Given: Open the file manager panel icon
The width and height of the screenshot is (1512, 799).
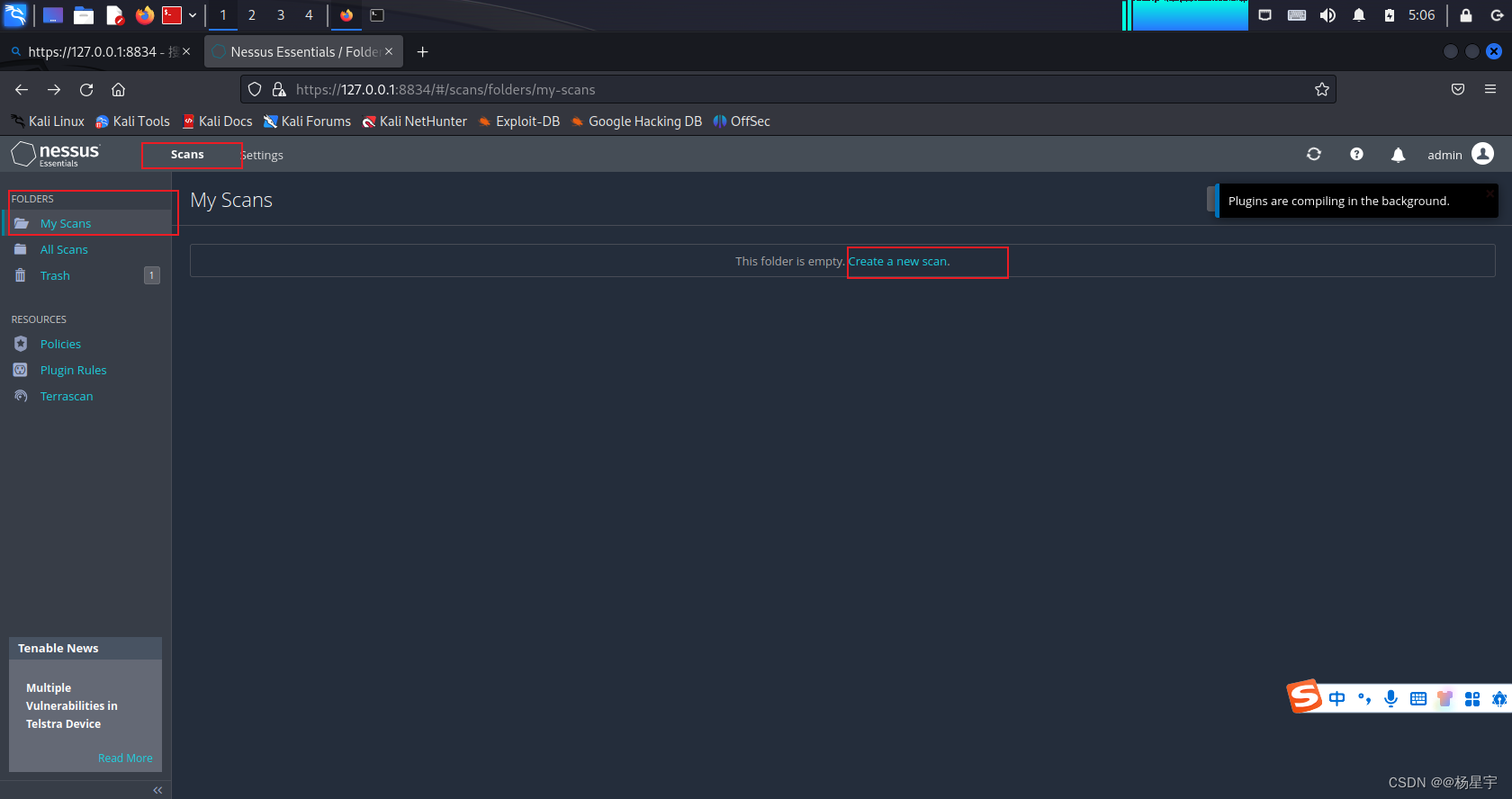Looking at the screenshot, I should pos(84,14).
